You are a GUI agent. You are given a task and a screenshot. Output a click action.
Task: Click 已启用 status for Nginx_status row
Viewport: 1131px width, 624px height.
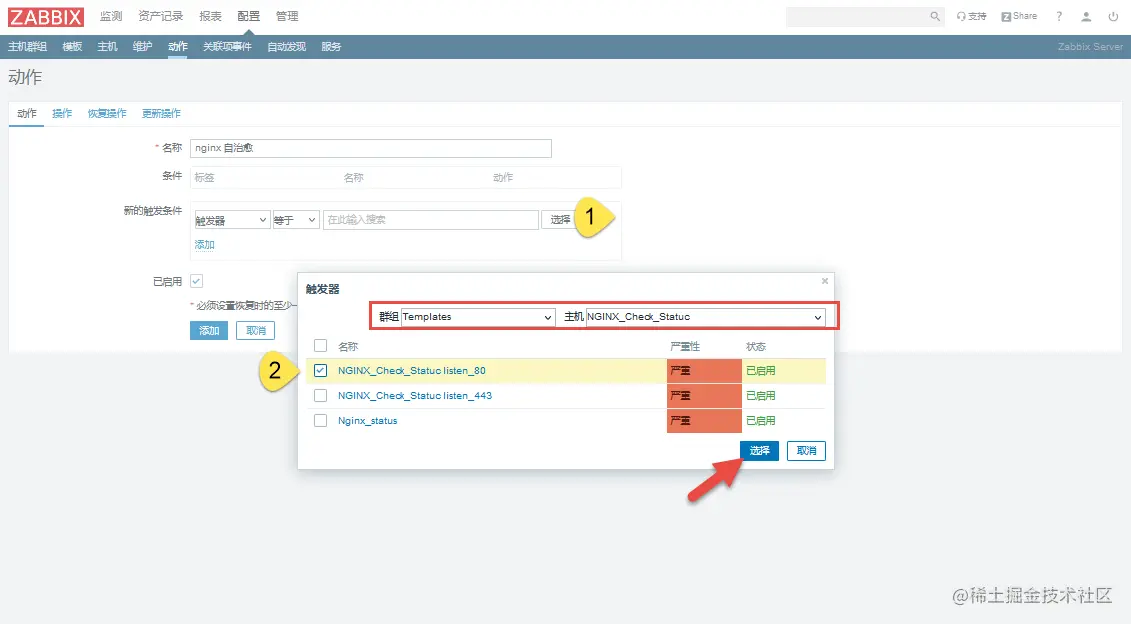[x=761, y=421]
